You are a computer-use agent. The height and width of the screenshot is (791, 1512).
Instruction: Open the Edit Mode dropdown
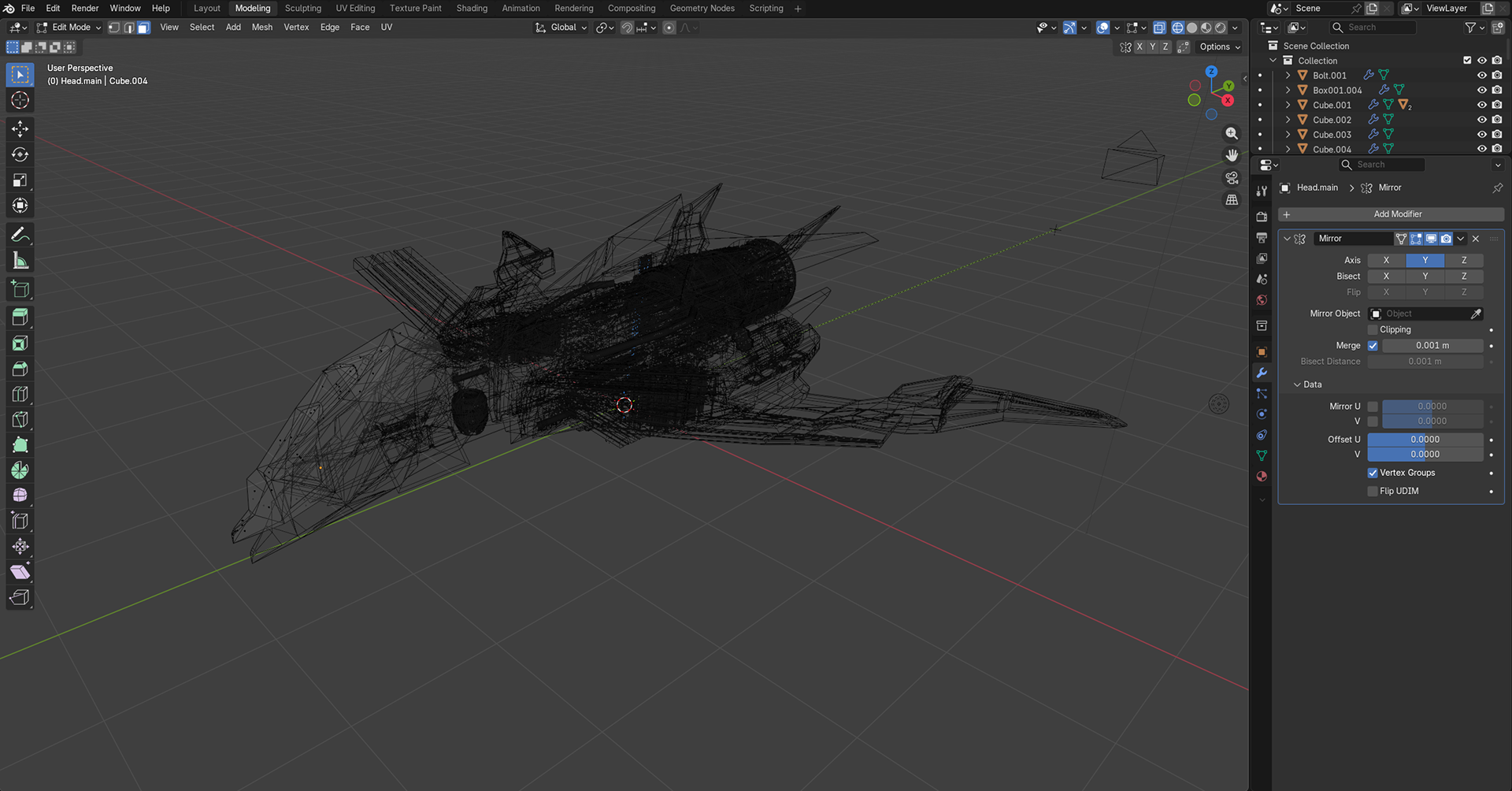coord(69,28)
